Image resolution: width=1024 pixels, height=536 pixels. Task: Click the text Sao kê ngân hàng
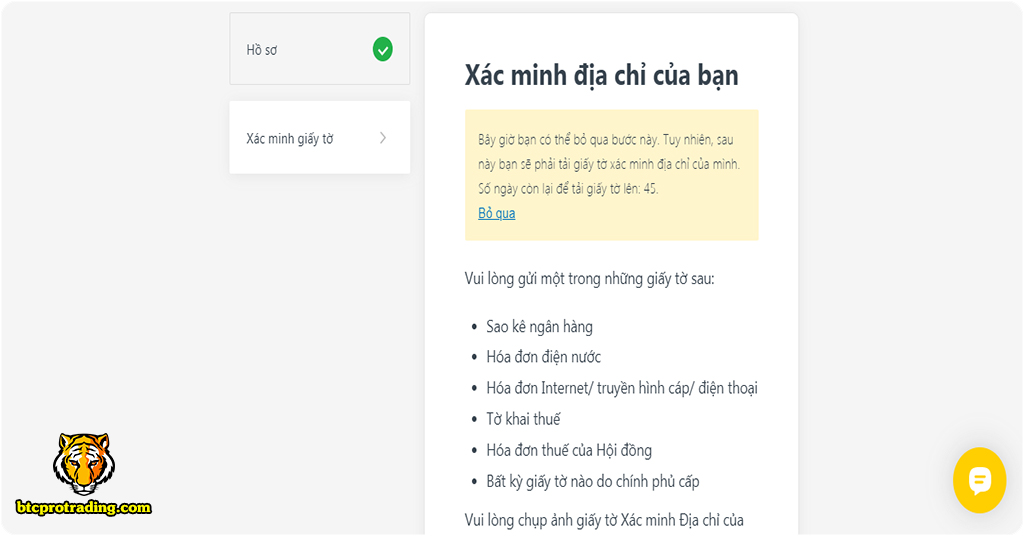coord(539,326)
